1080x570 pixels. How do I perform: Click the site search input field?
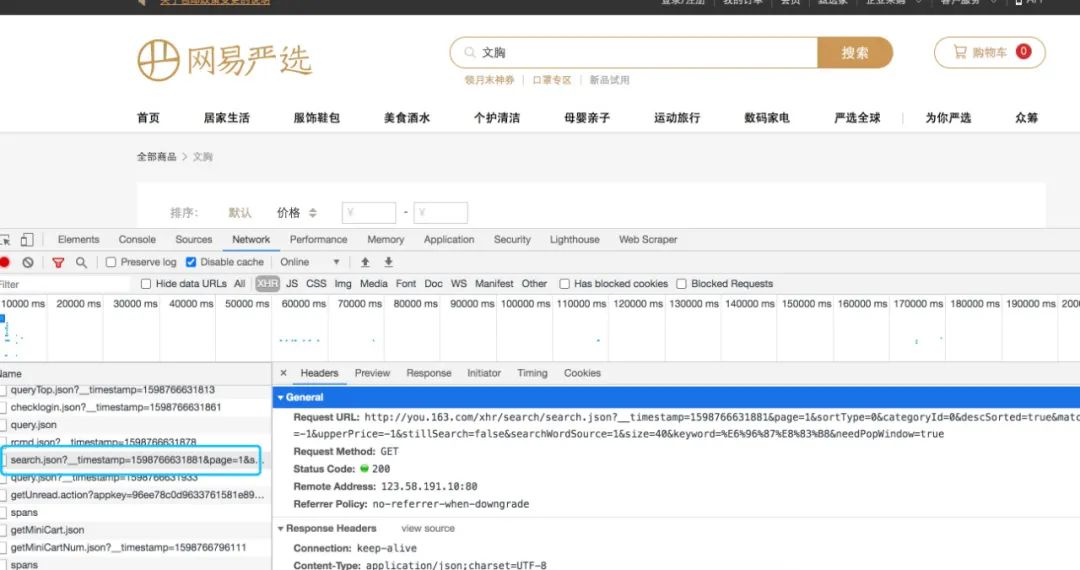coord(634,52)
